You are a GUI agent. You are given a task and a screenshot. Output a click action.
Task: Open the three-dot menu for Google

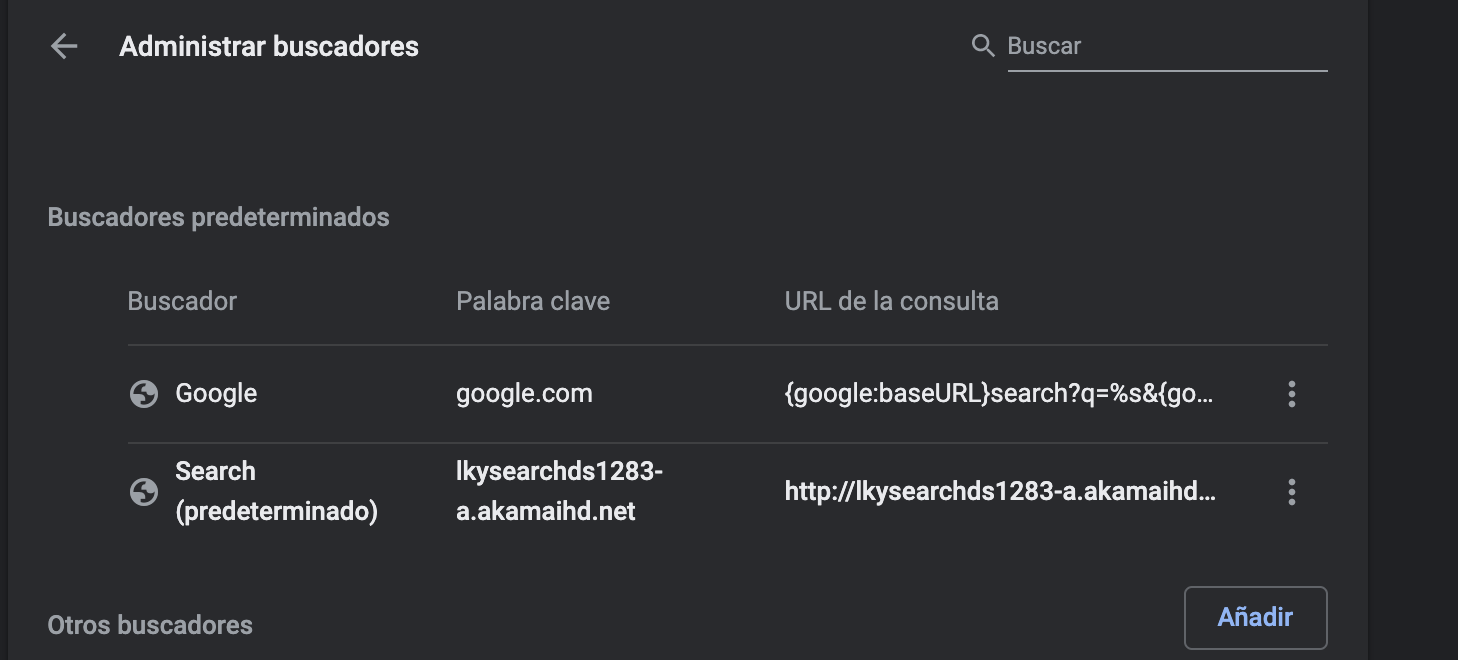(x=1291, y=394)
